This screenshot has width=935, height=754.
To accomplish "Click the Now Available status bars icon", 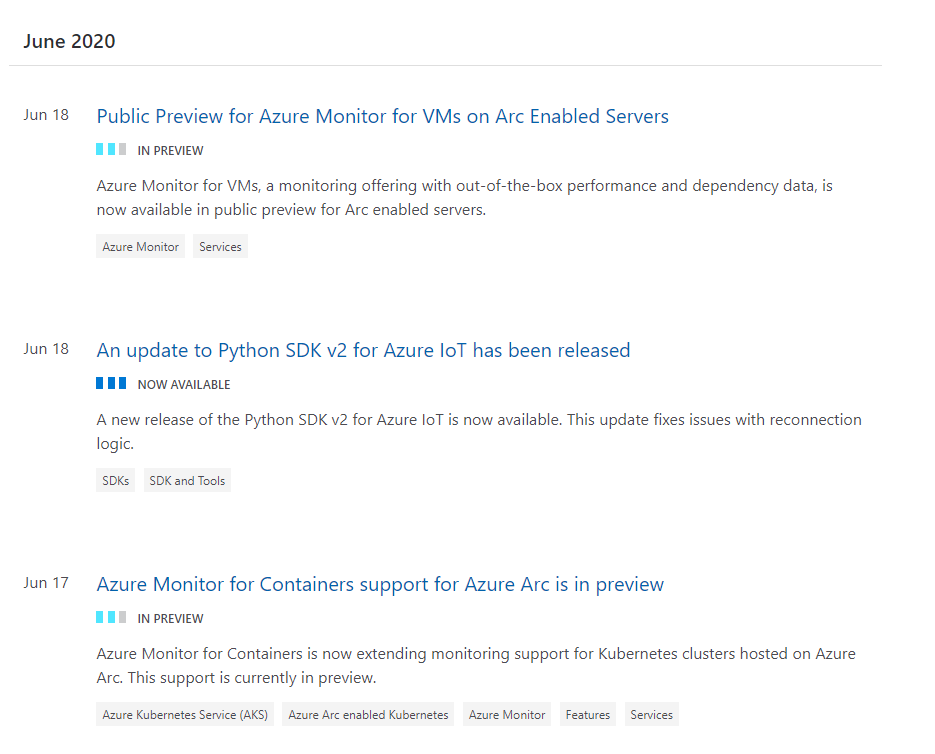I will point(111,383).
